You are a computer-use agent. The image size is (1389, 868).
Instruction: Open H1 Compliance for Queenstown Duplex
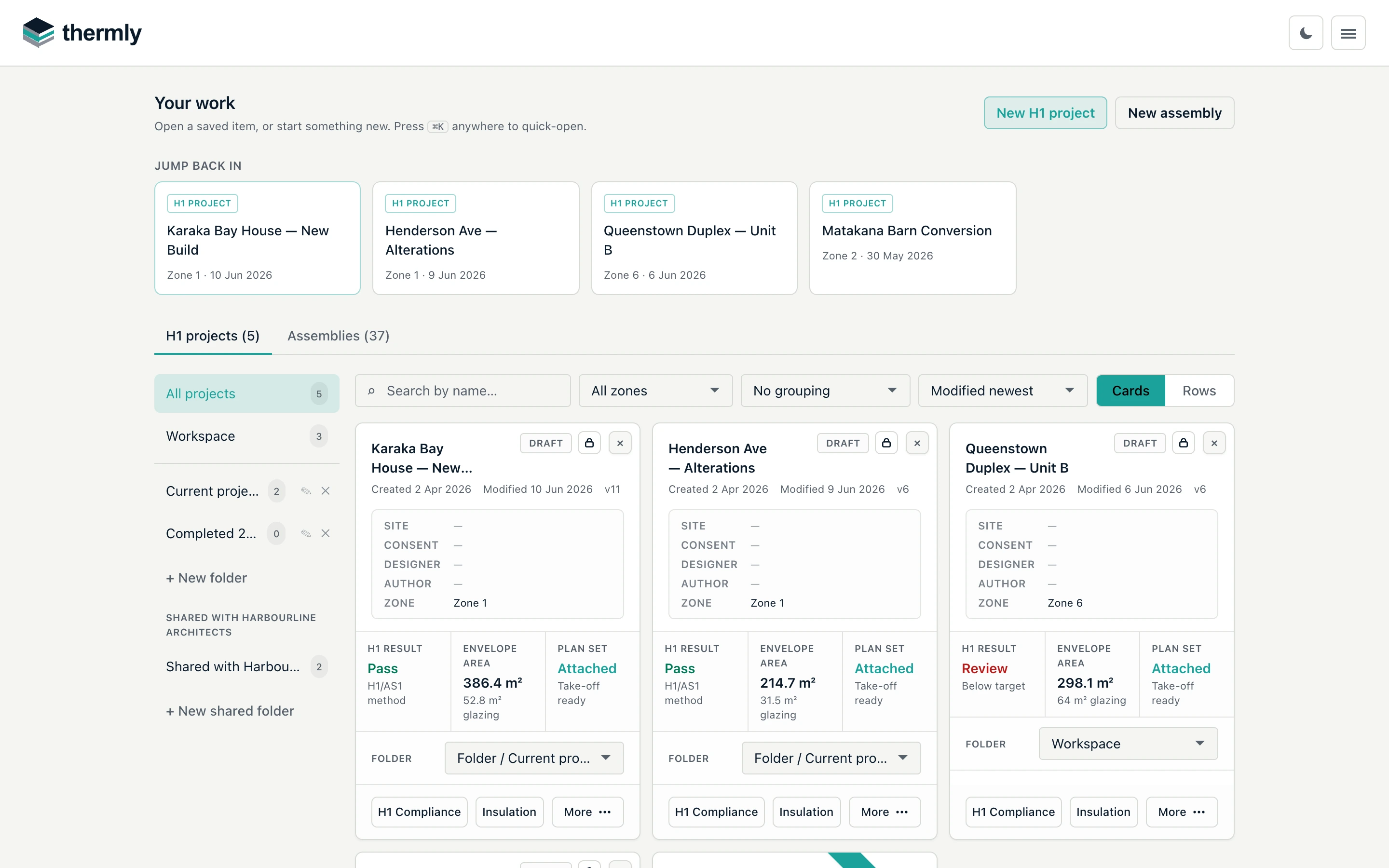pos(1014,812)
